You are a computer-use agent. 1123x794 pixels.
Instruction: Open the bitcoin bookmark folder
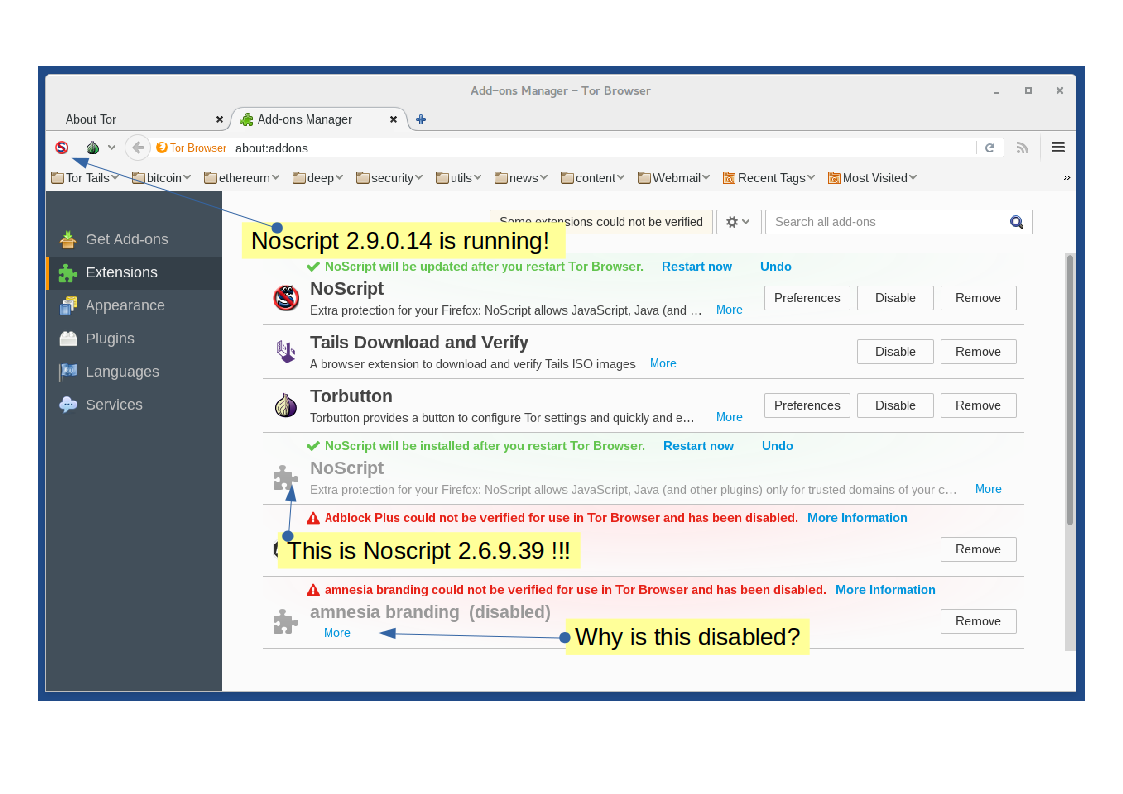[161, 178]
